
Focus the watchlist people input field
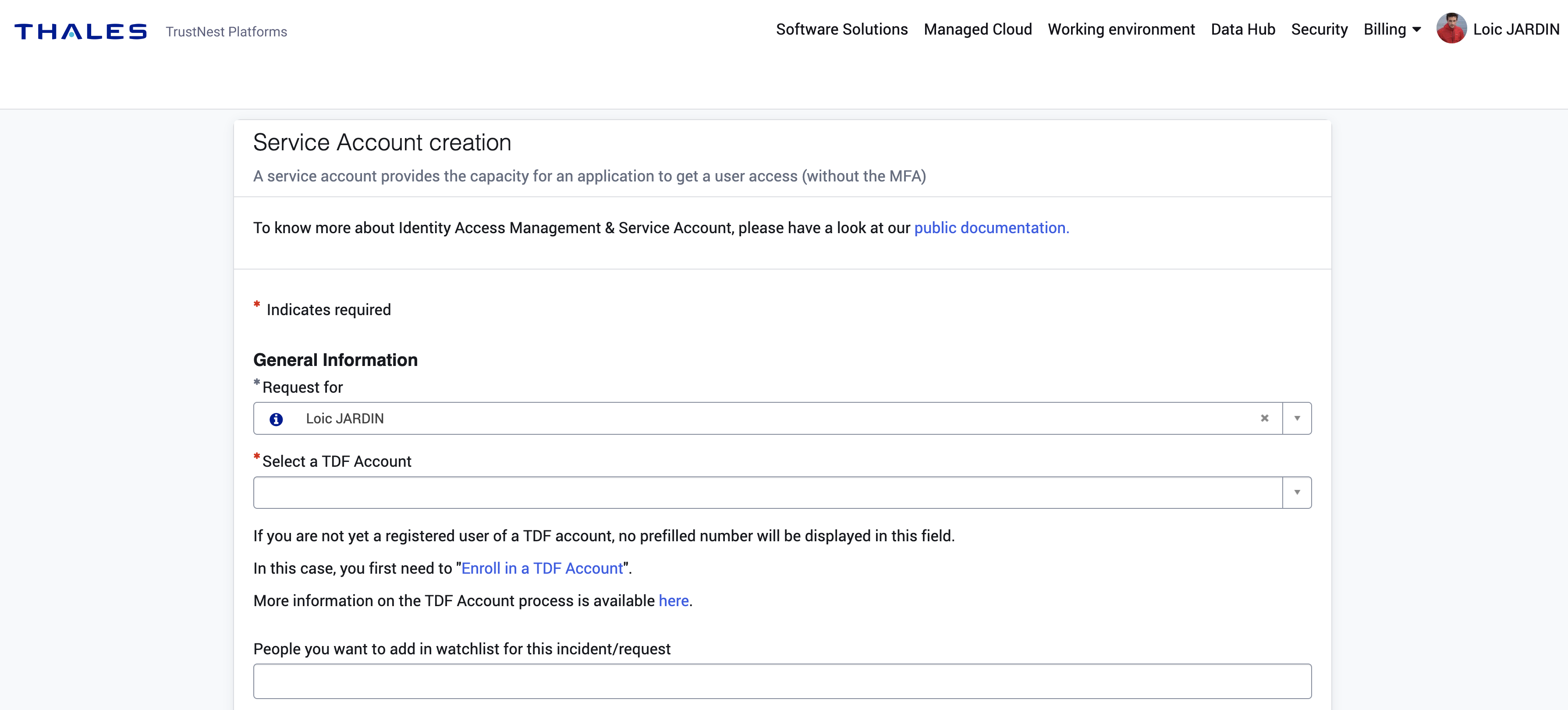782,682
